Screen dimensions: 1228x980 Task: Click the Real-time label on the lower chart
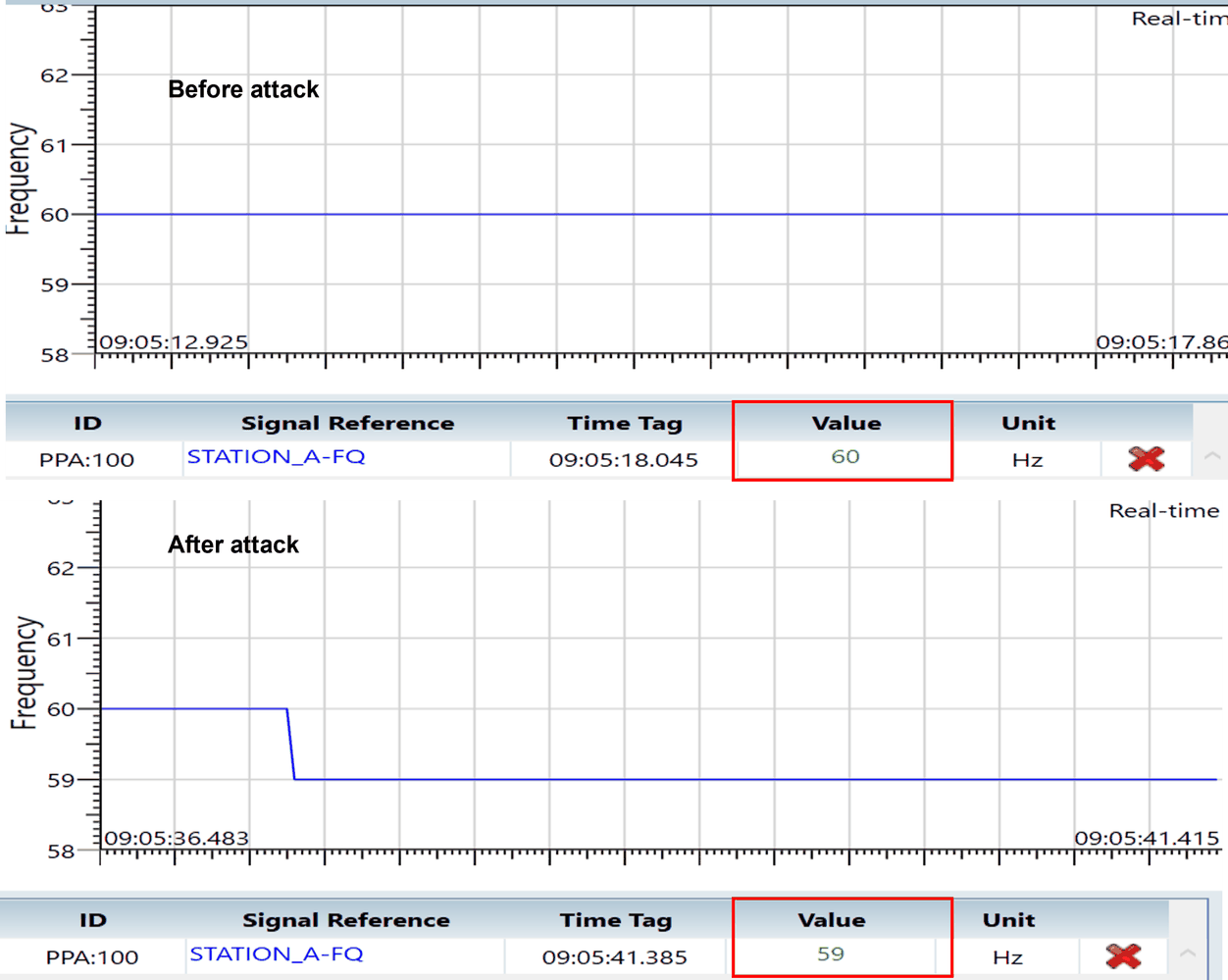tap(1164, 510)
